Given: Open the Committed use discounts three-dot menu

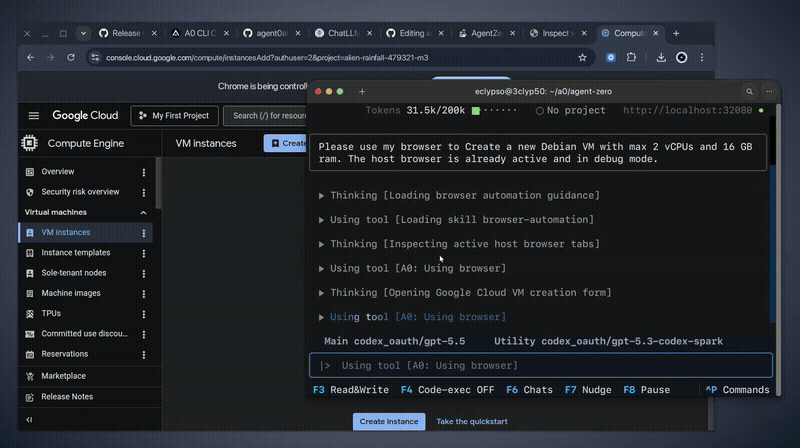Looking at the screenshot, I should 144,334.
